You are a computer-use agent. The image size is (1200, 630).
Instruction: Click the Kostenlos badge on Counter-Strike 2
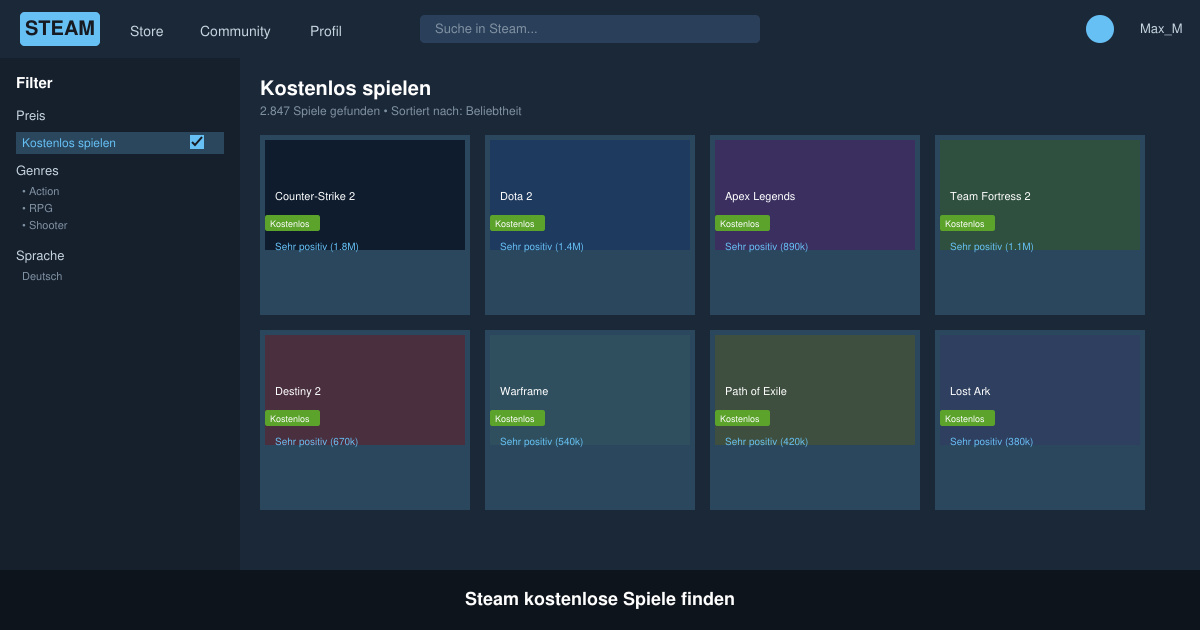(292, 223)
